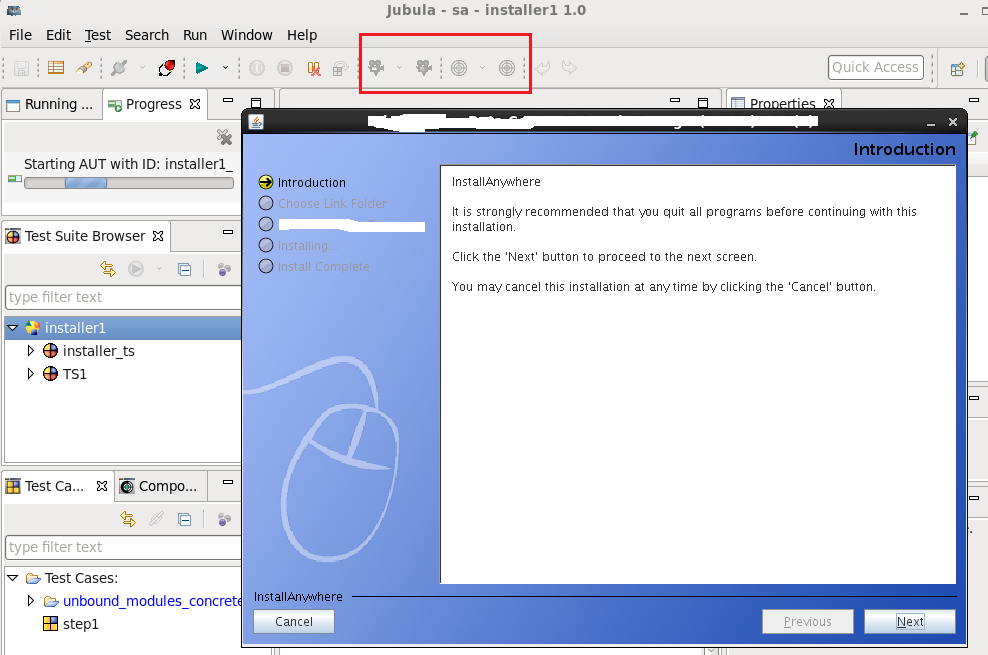The image size is (988, 655).
Task: Collapse all in Test Suite Browser
Action: 185,270
